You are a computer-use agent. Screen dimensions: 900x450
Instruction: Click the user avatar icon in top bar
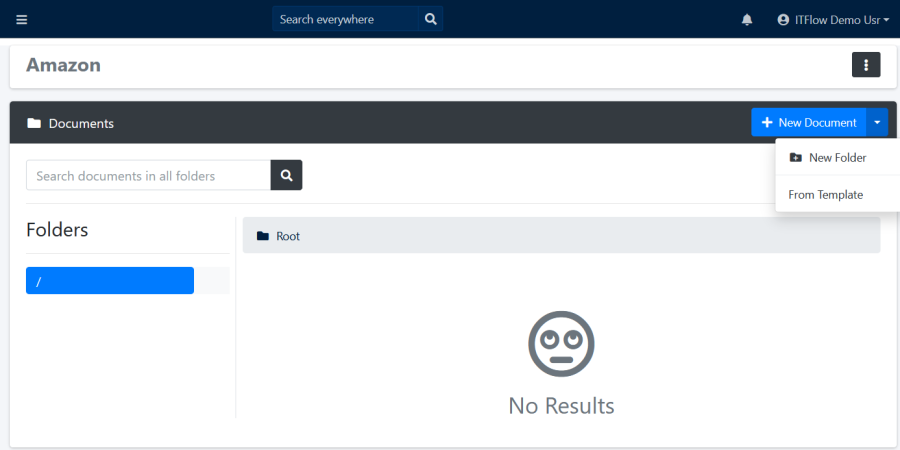point(783,20)
